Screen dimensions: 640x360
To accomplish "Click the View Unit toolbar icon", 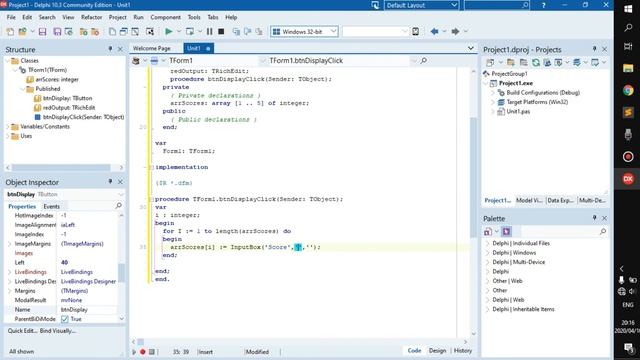I will pyautogui.click(x=112, y=31).
